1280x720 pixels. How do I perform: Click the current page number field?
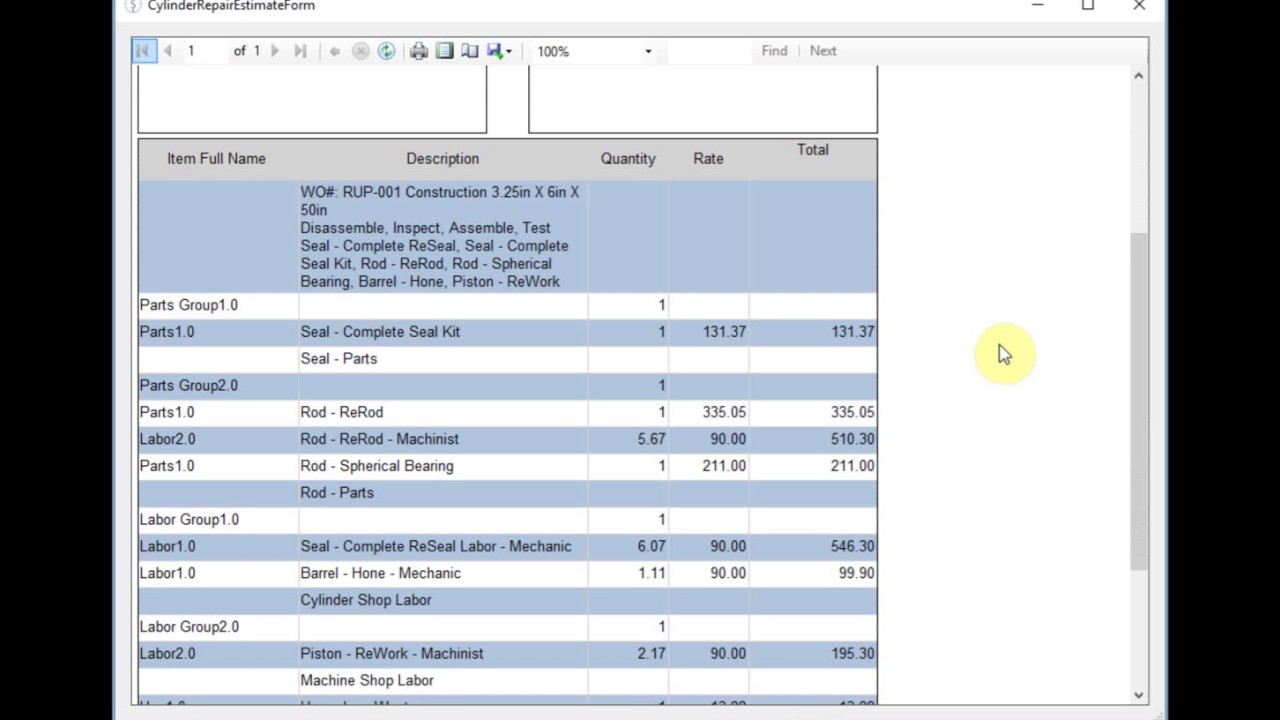pyautogui.click(x=204, y=51)
